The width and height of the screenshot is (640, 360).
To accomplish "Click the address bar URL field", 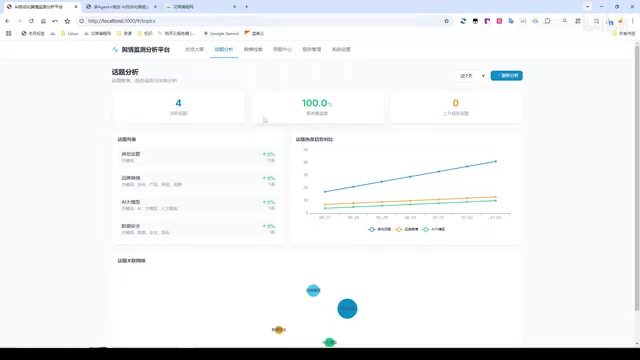I will pyautogui.click(x=261, y=21).
